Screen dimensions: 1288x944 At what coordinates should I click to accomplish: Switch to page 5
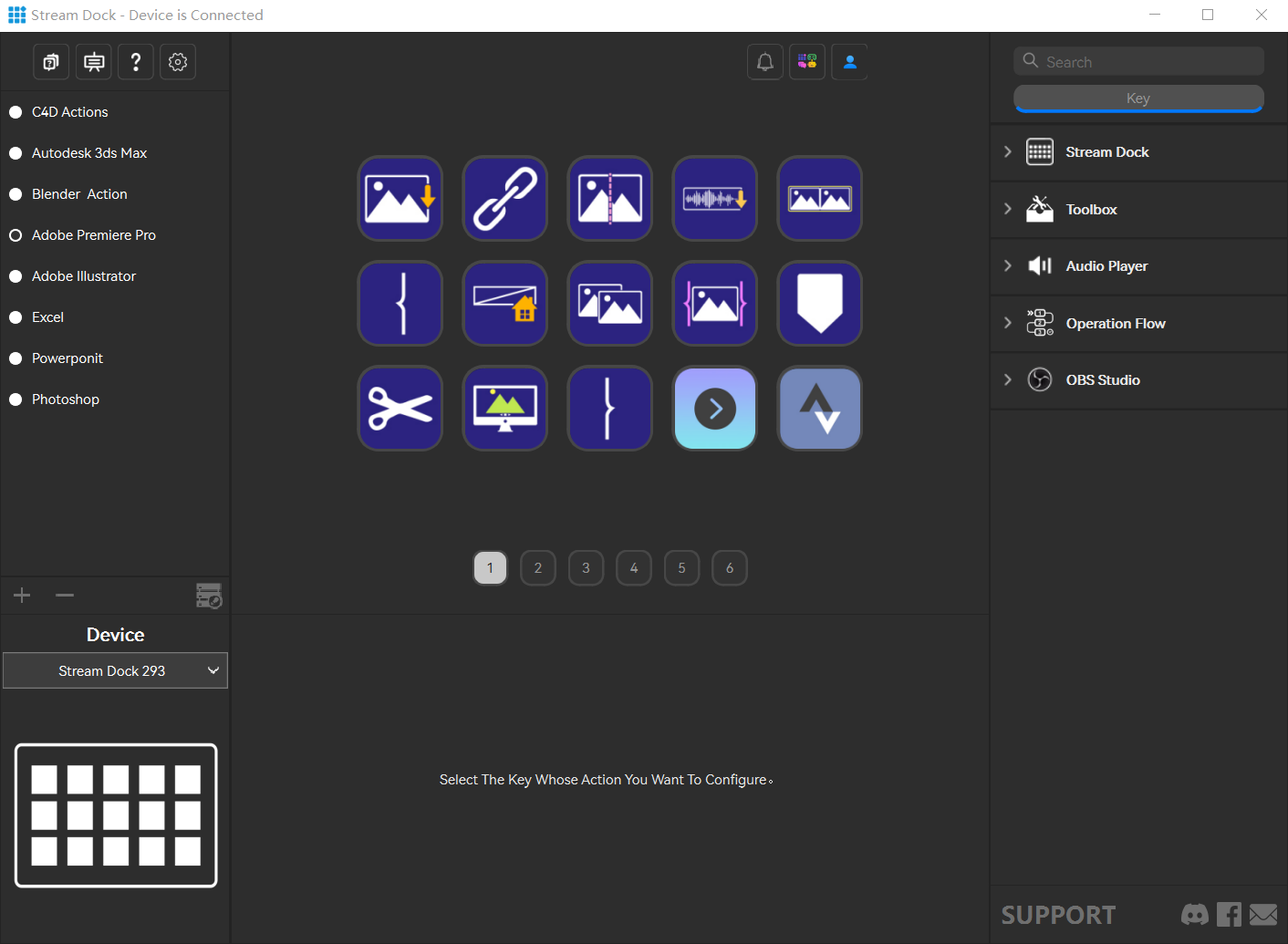pos(681,568)
